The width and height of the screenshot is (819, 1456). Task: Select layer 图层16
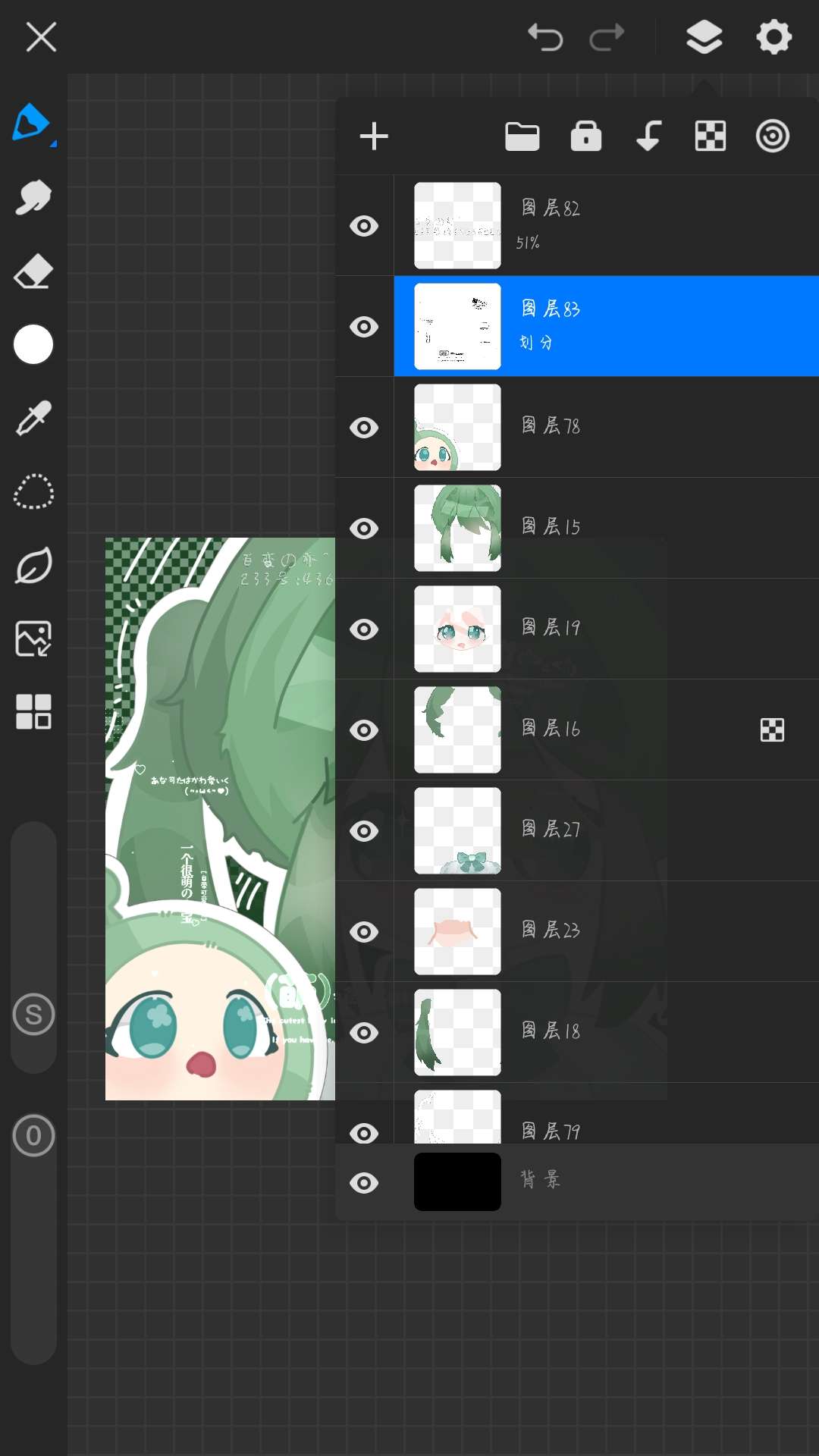pyautogui.click(x=607, y=730)
